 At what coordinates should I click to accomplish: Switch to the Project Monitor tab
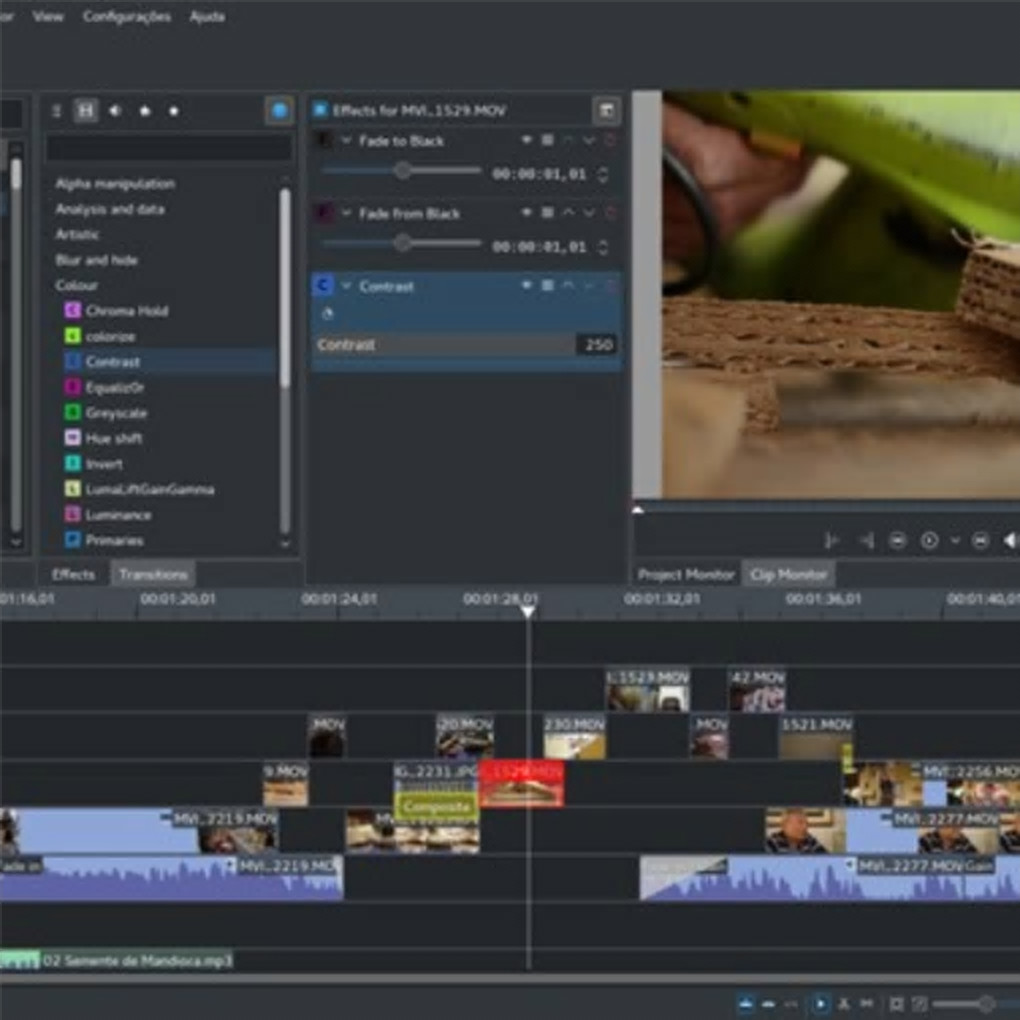click(x=686, y=574)
